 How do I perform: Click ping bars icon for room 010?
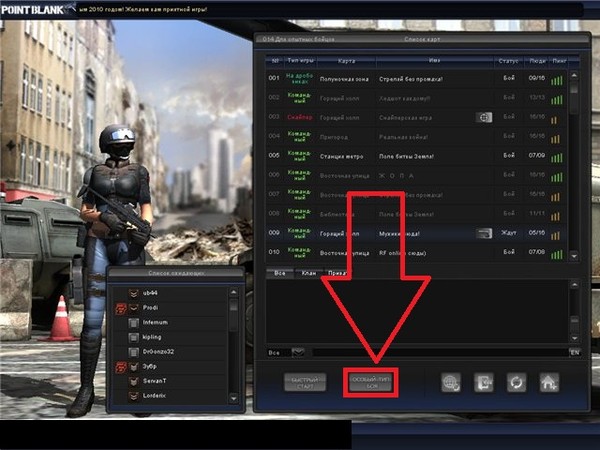557,254
